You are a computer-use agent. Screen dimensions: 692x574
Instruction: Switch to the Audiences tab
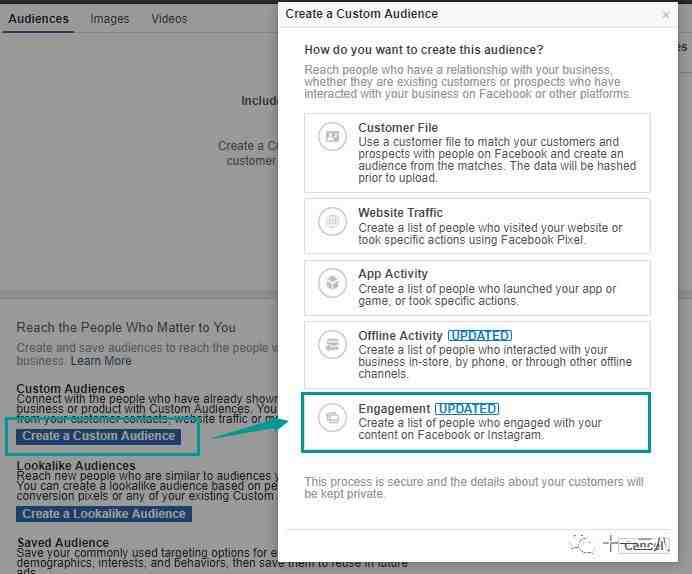click(38, 19)
